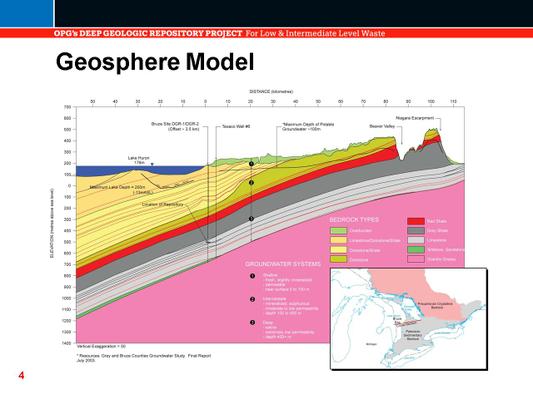Select the Granite Gneiss pink swatch
Viewport: 533px width, 399px height.
416,259
